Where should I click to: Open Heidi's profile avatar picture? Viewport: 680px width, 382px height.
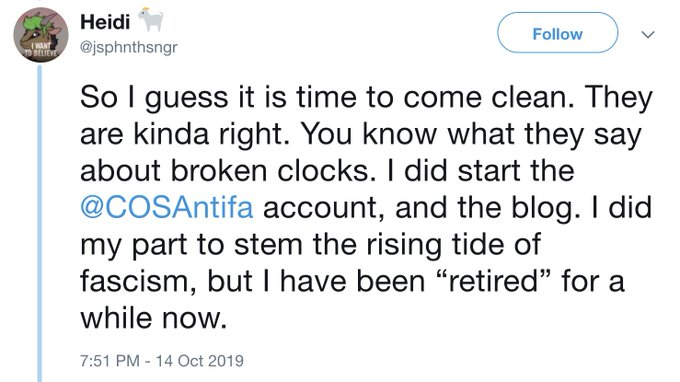[x=41, y=35]
